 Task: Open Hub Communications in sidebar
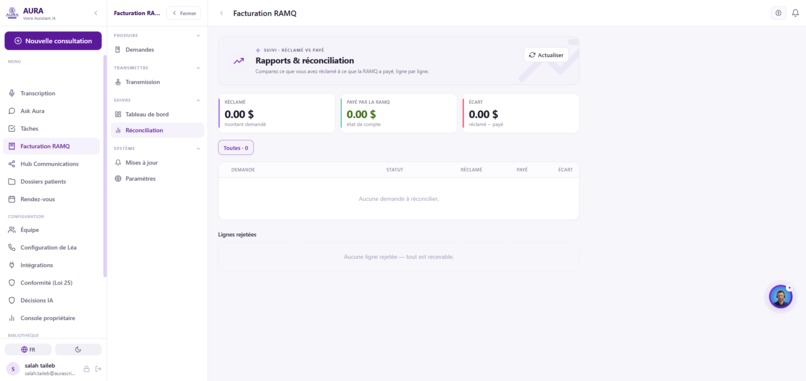tap(51, 164)
